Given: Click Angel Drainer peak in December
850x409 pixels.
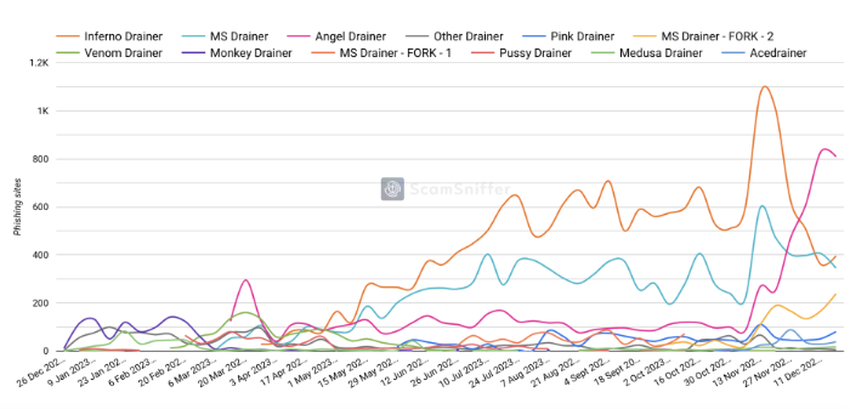Looking at the screenshot, I should coord(826,149).
